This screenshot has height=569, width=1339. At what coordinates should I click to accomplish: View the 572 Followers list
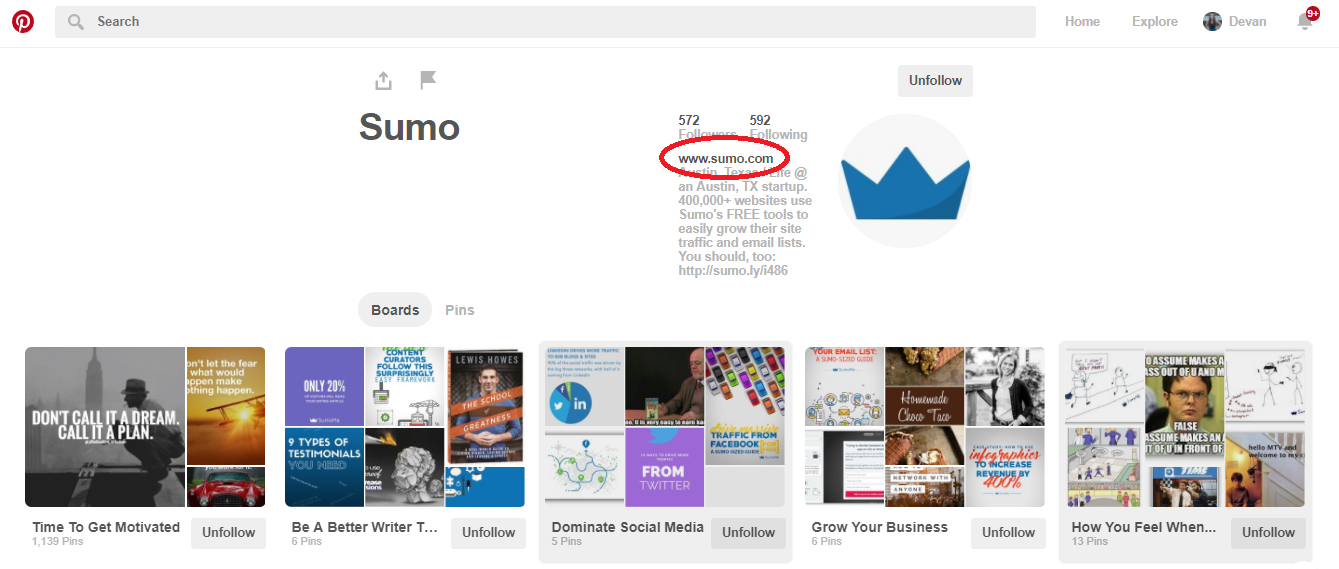click(x=707, y=127)
